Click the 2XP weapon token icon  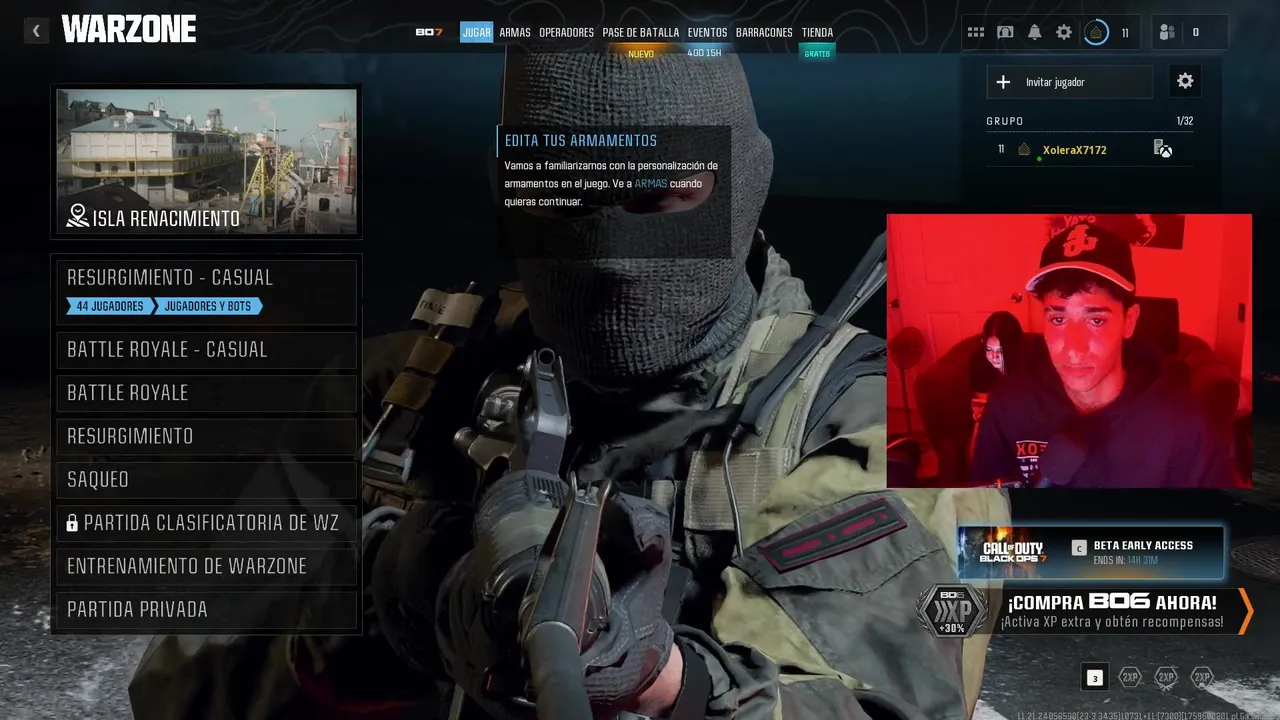(1166, 678)
